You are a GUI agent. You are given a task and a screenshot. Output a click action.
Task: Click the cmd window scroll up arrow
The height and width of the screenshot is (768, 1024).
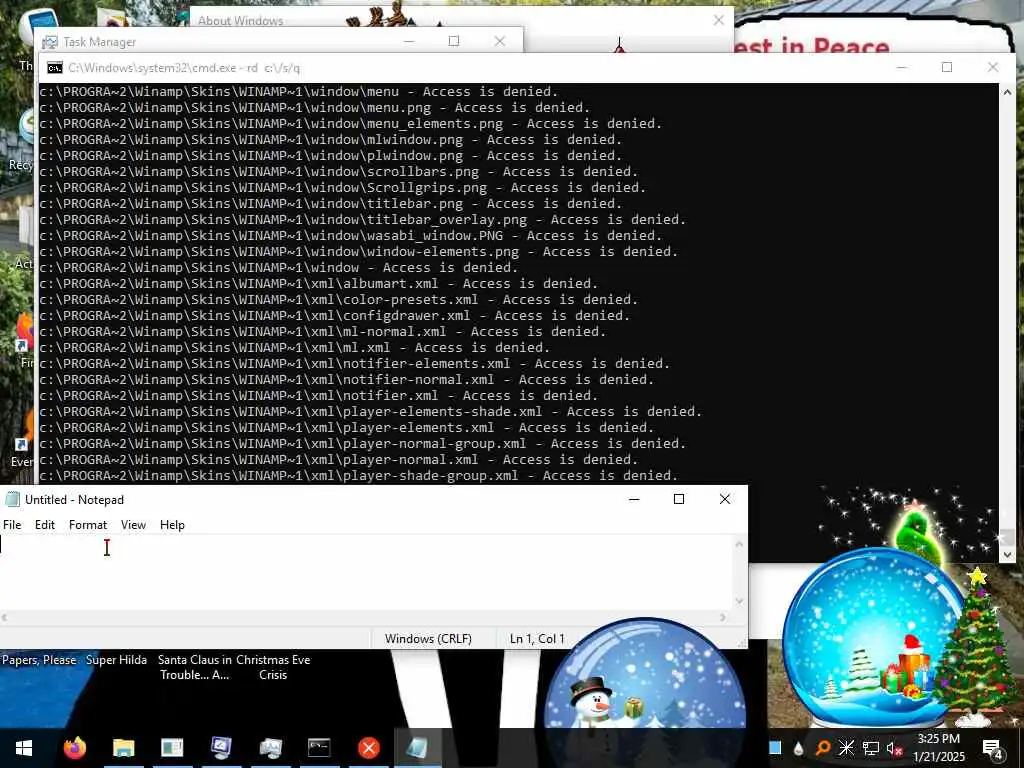tap(1007, 93)
